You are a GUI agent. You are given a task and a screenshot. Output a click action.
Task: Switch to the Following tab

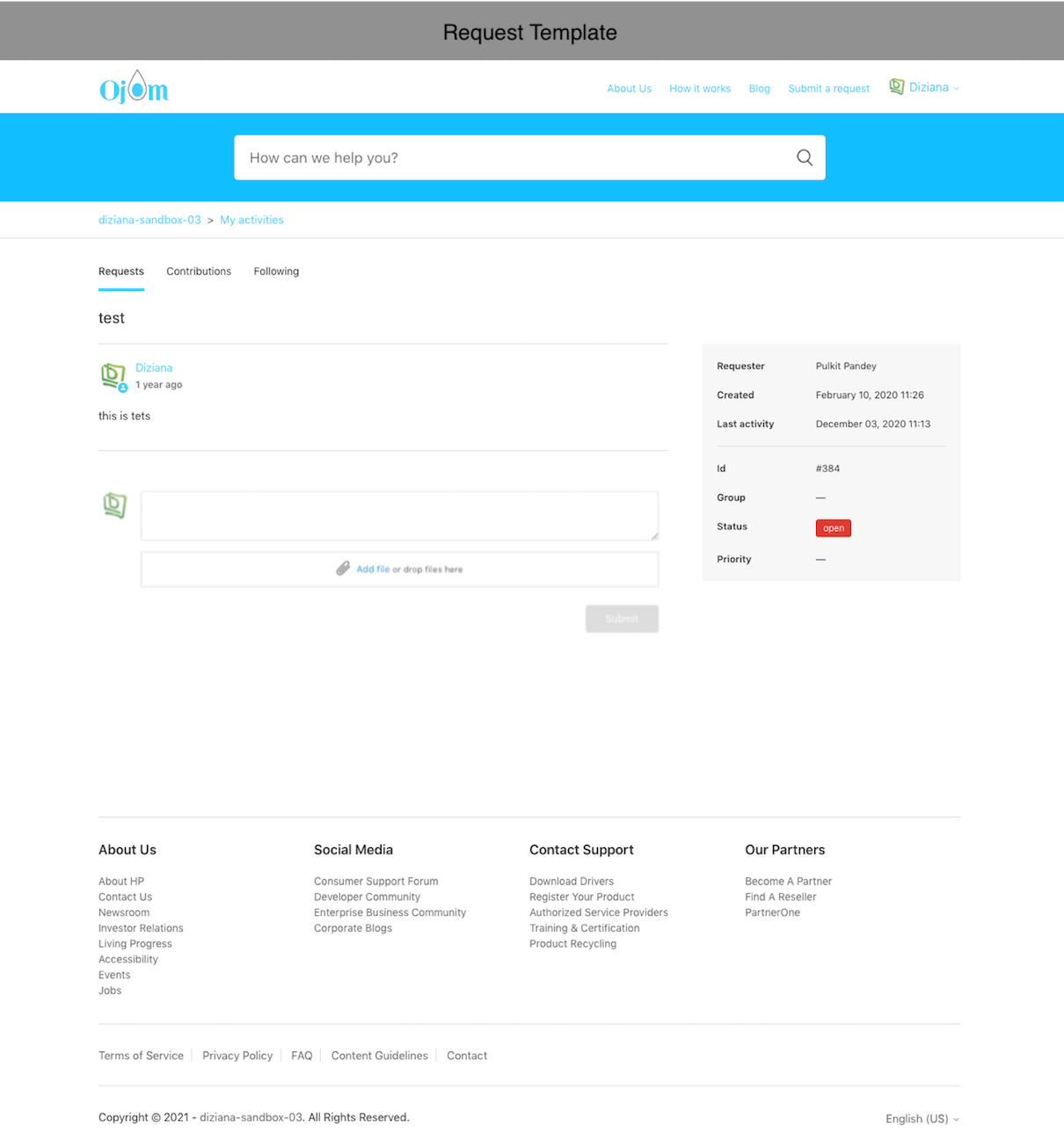tap(276, 272)
